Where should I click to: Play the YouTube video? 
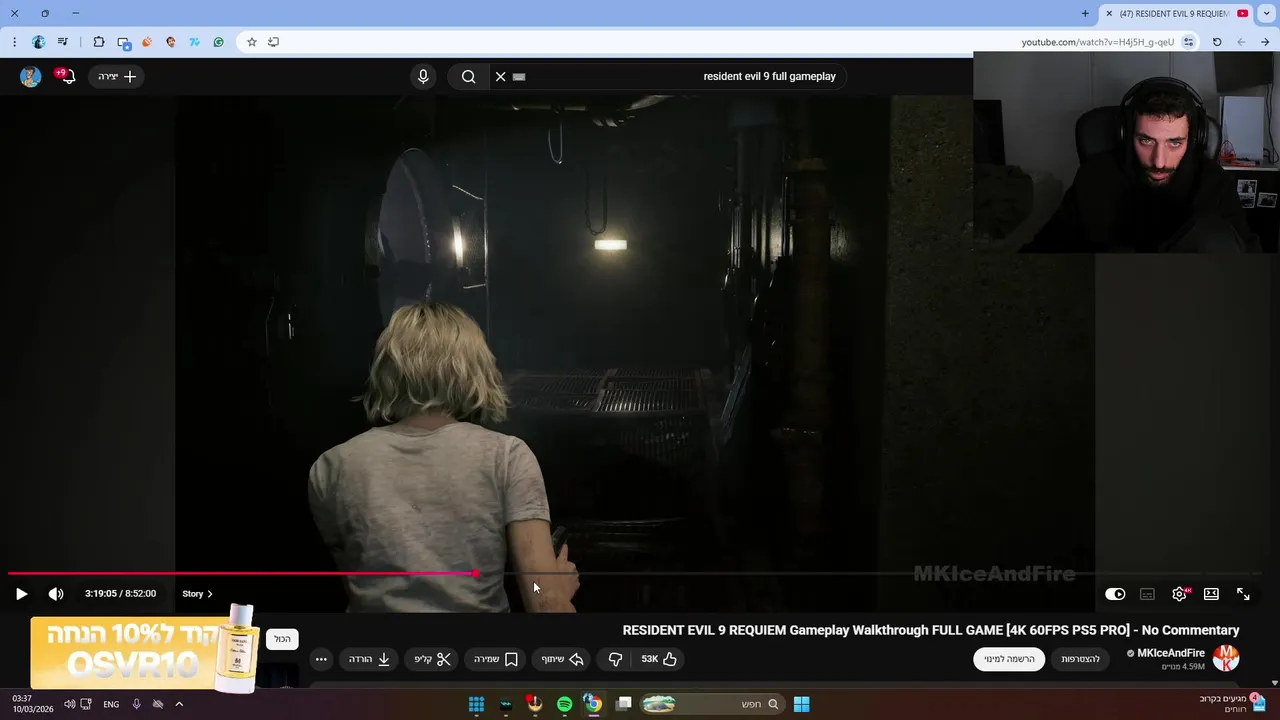point(21,594)
